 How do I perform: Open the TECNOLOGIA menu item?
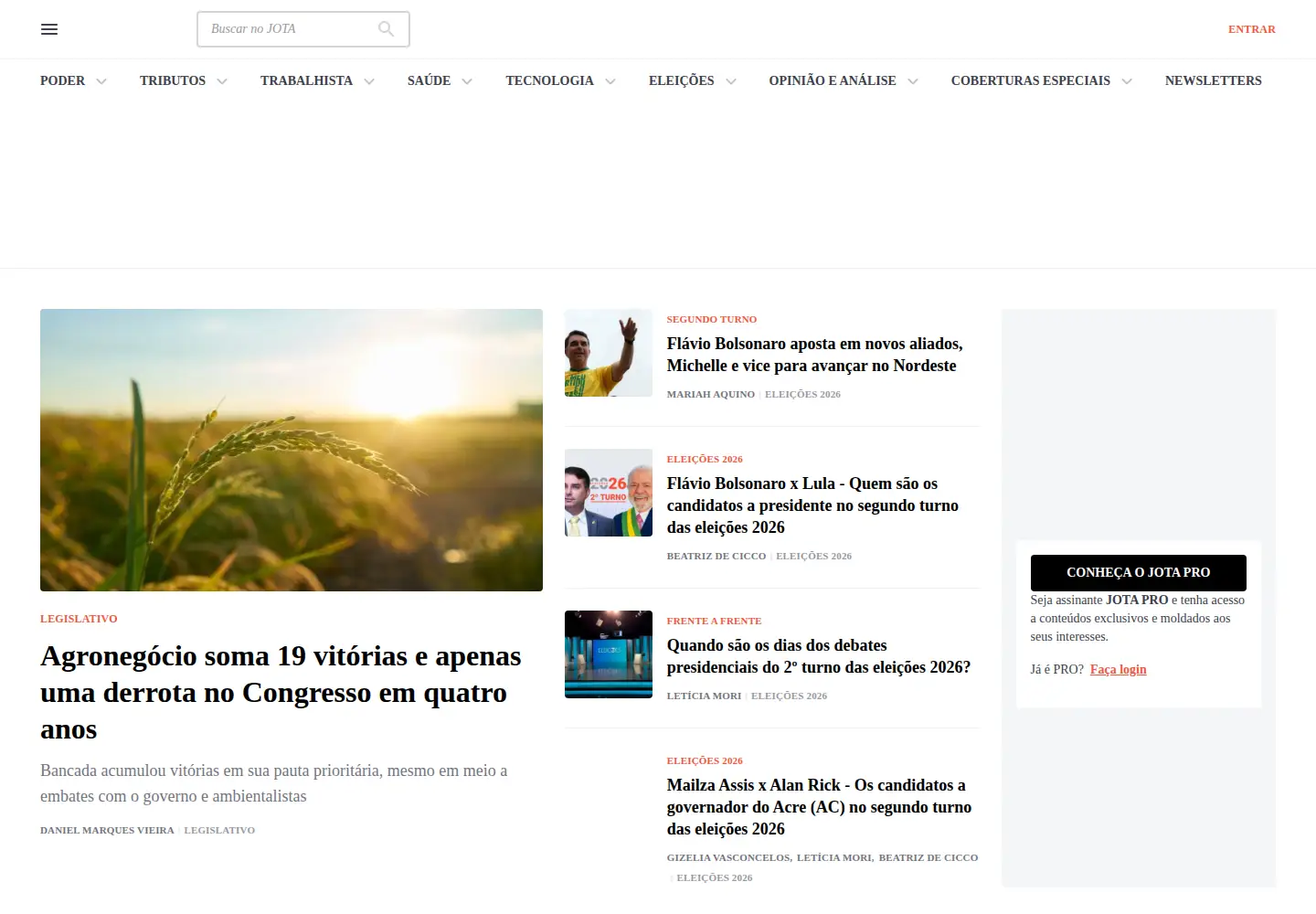pyautogui.click(x=549, y=80)
